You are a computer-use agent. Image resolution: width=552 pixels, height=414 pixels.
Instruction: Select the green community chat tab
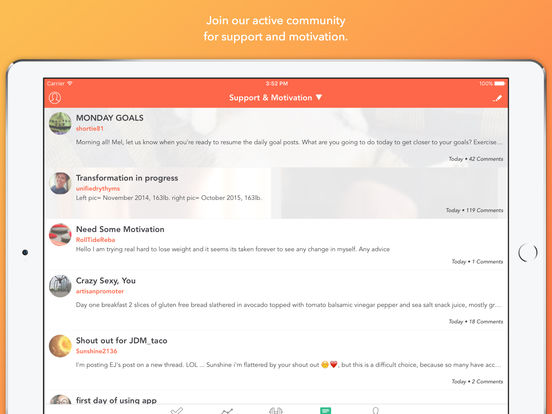click(x=326, y=410)
